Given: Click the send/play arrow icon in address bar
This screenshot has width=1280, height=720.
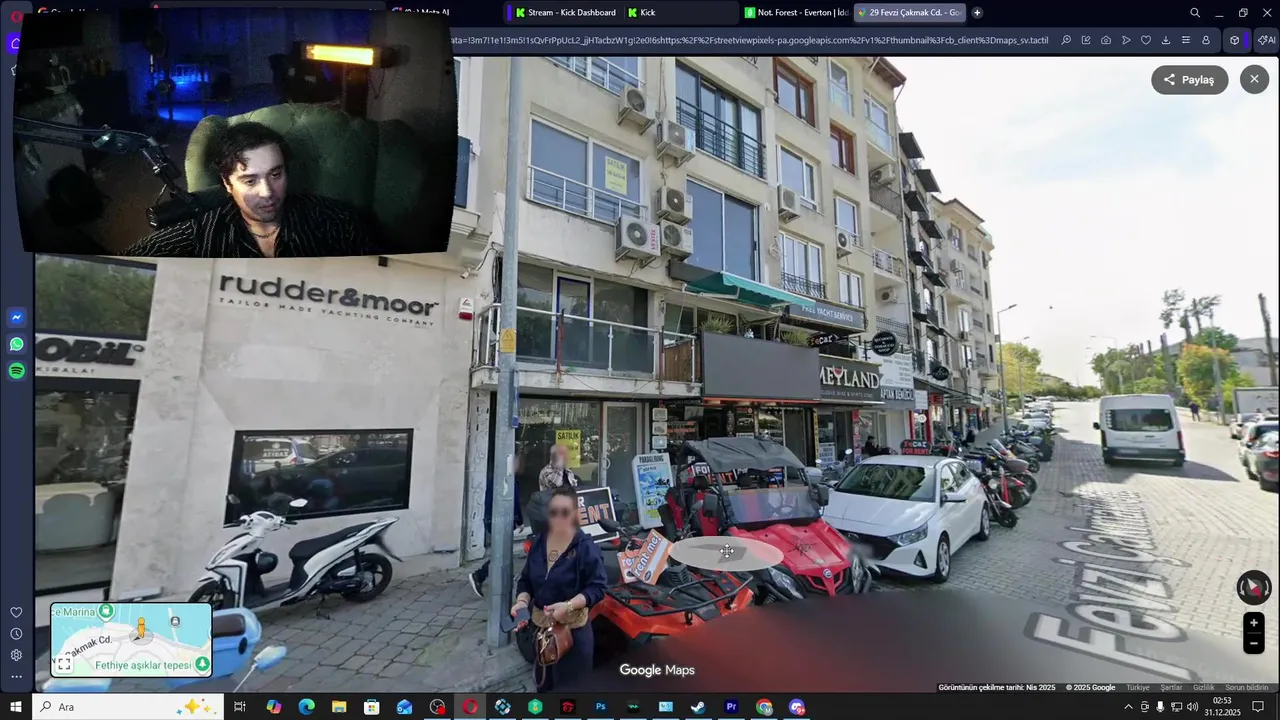Looking at the screenshot, I should 1126,40.
